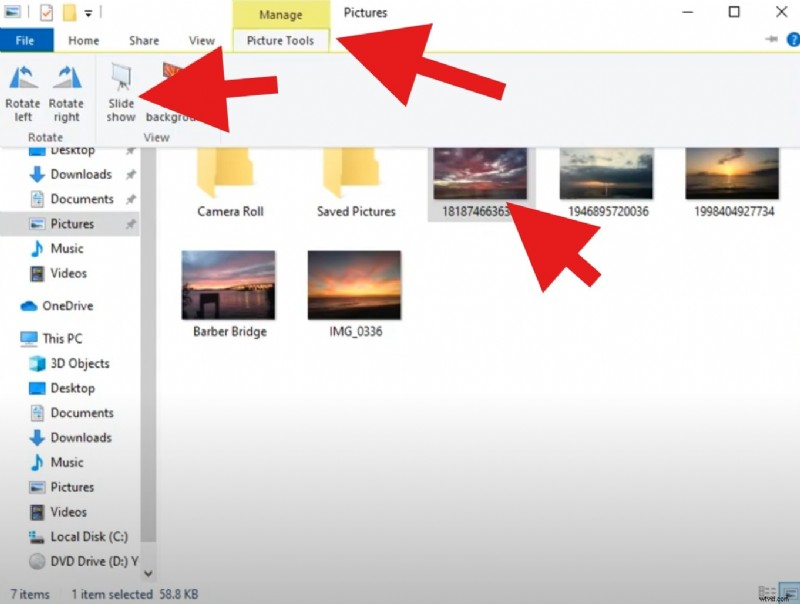Unpin Documents from Quick access

coord(130,199)
